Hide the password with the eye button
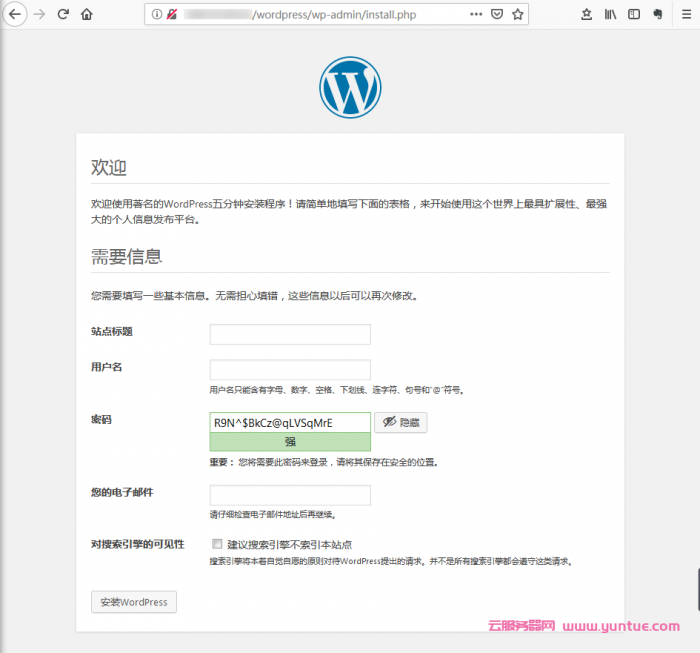Screen dimensions: 700x653 click(400, 423)
